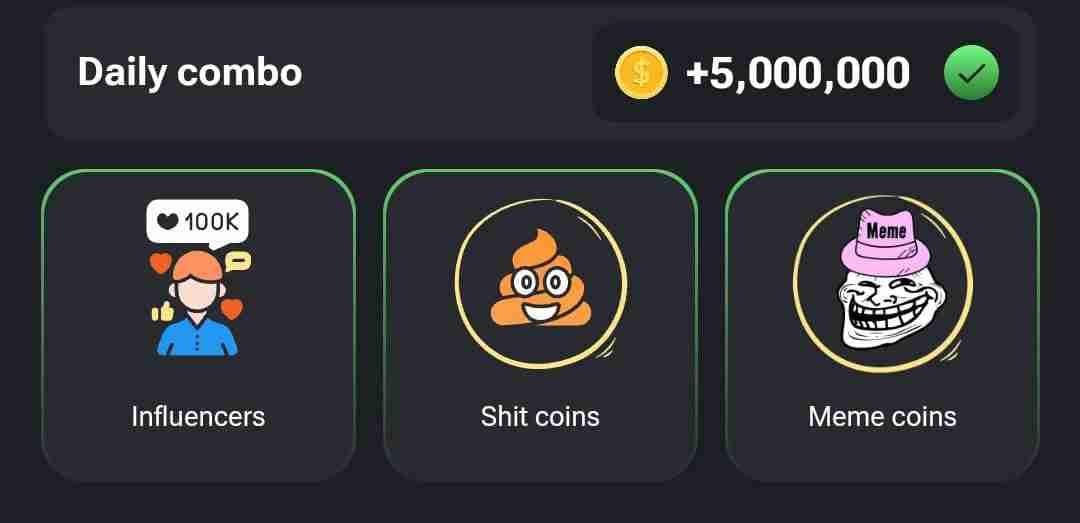Image resolution: width=1080 pixels, height=523 pixels.
Task: Click the Daily combo heading
Action: (189, 73)
